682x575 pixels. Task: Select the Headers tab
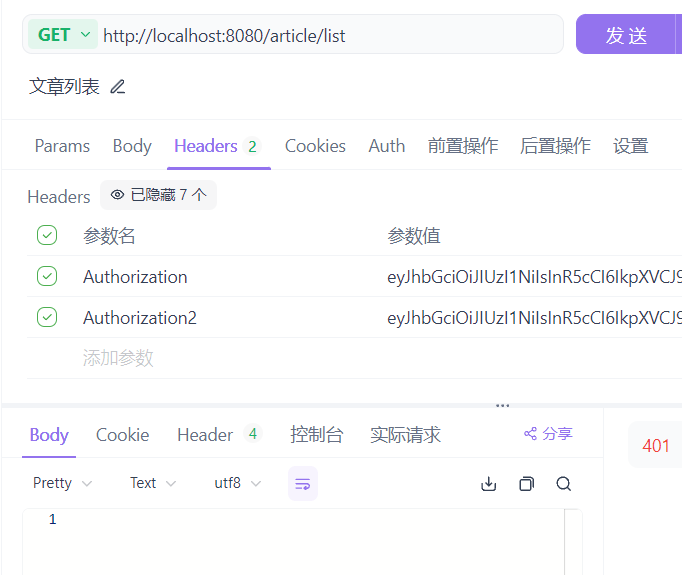pyautogui.click(x=218, y=146)
